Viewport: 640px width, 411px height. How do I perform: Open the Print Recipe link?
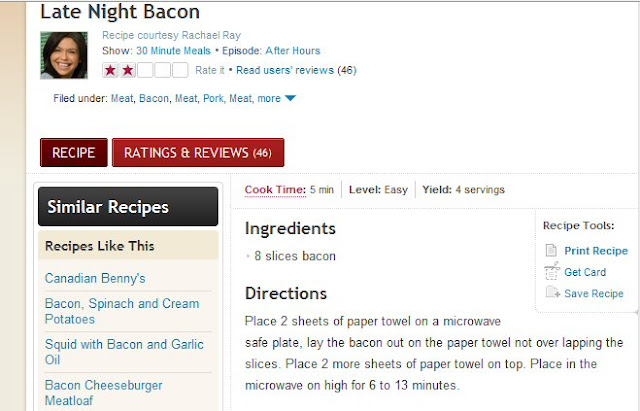[596, 251]
